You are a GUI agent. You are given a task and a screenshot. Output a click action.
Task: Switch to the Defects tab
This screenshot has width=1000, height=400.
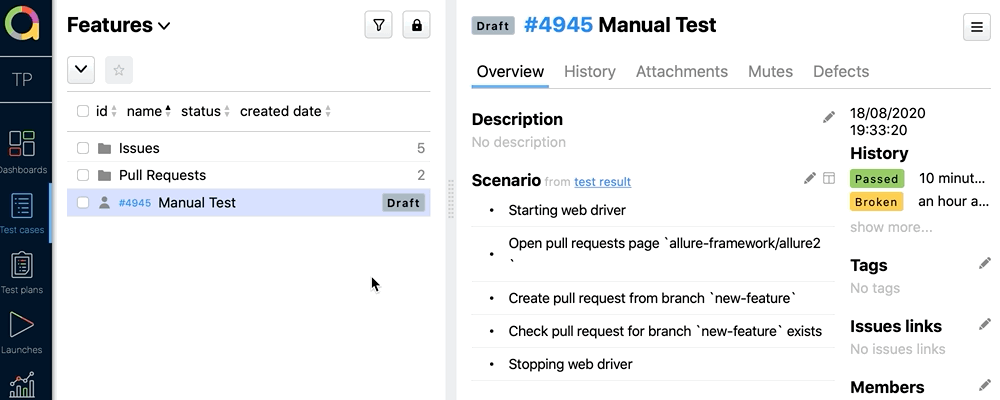click(841, 71)
